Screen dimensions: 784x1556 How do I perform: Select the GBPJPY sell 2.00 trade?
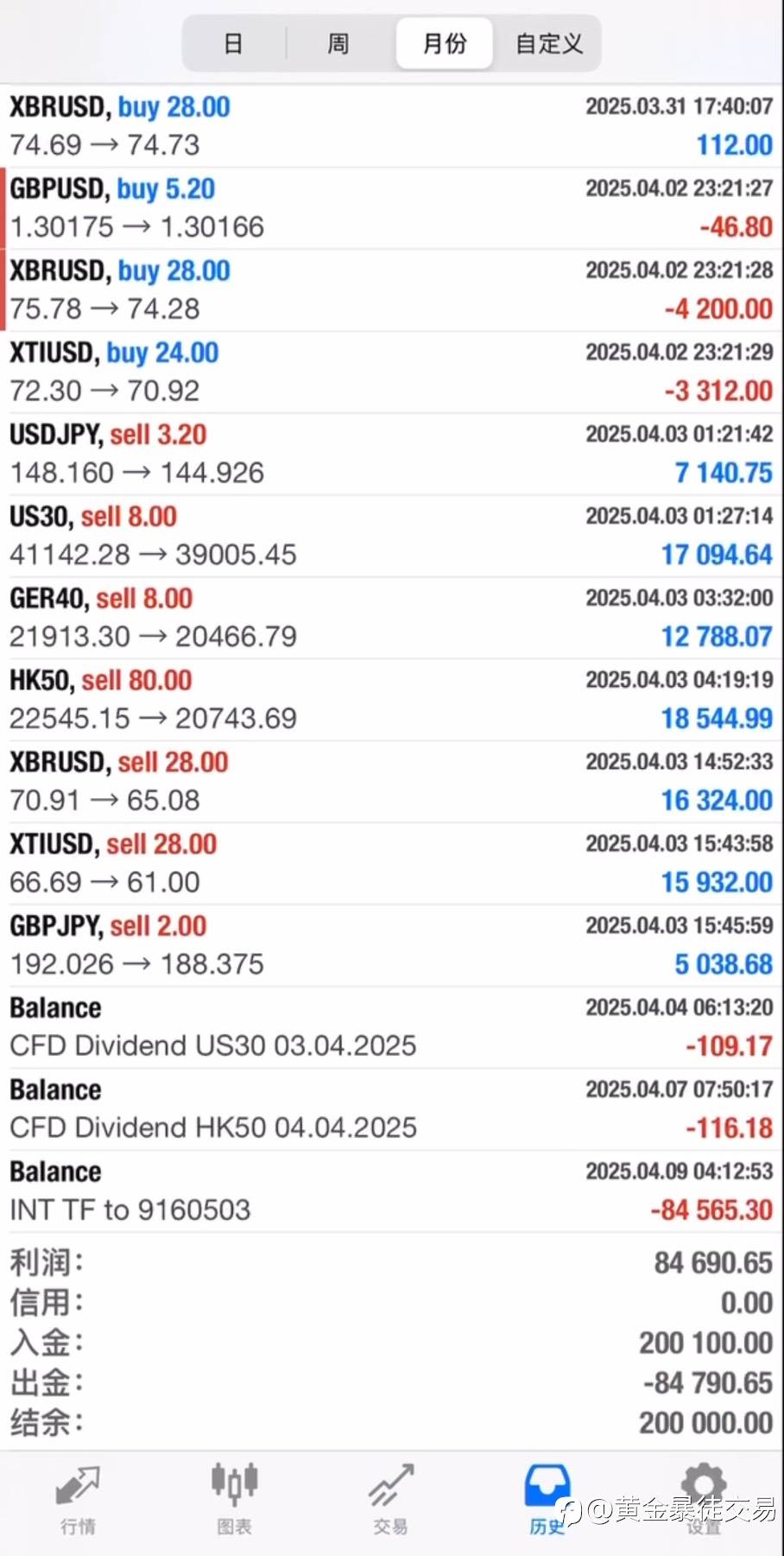coord(392,945)
